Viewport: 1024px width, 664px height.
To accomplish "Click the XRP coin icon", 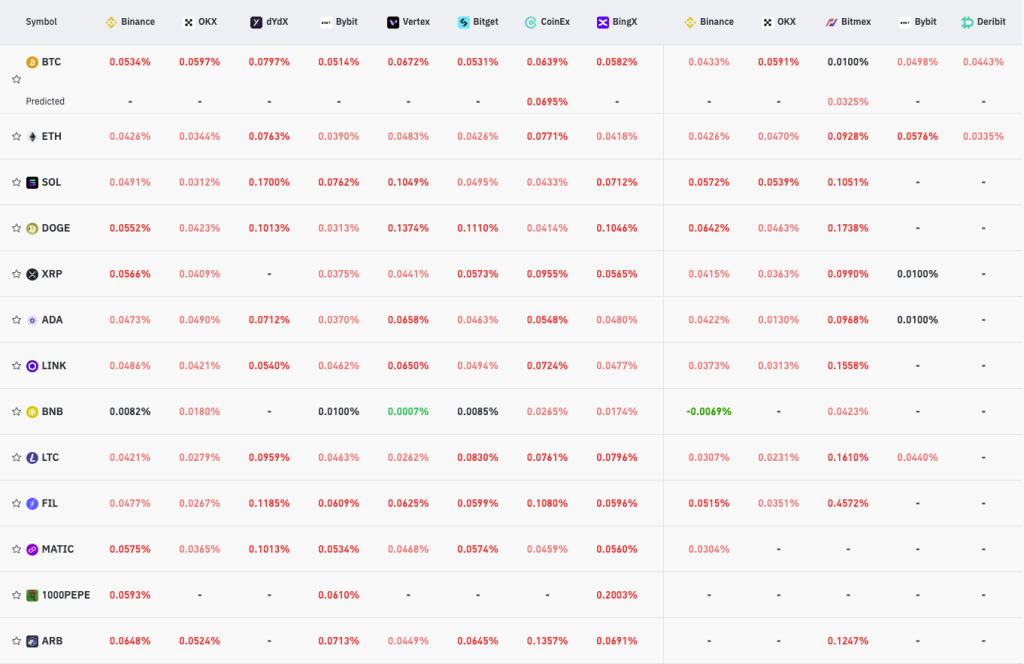I will [32, 274].
